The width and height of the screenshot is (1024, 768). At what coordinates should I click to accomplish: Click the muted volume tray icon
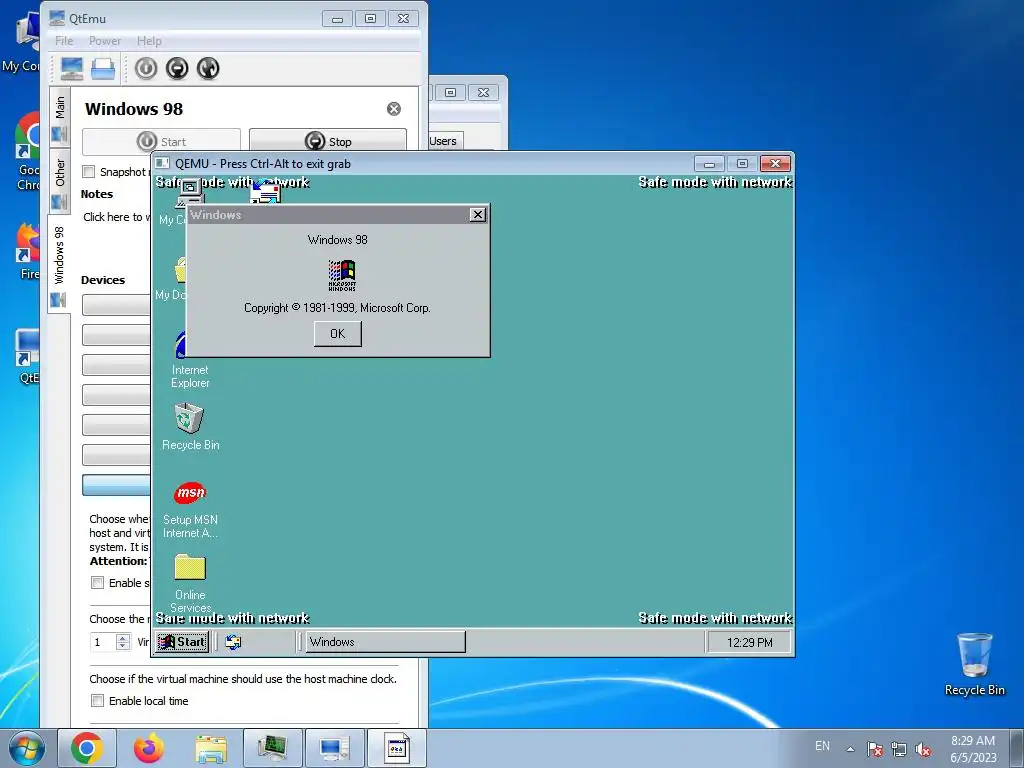(923, 749)
